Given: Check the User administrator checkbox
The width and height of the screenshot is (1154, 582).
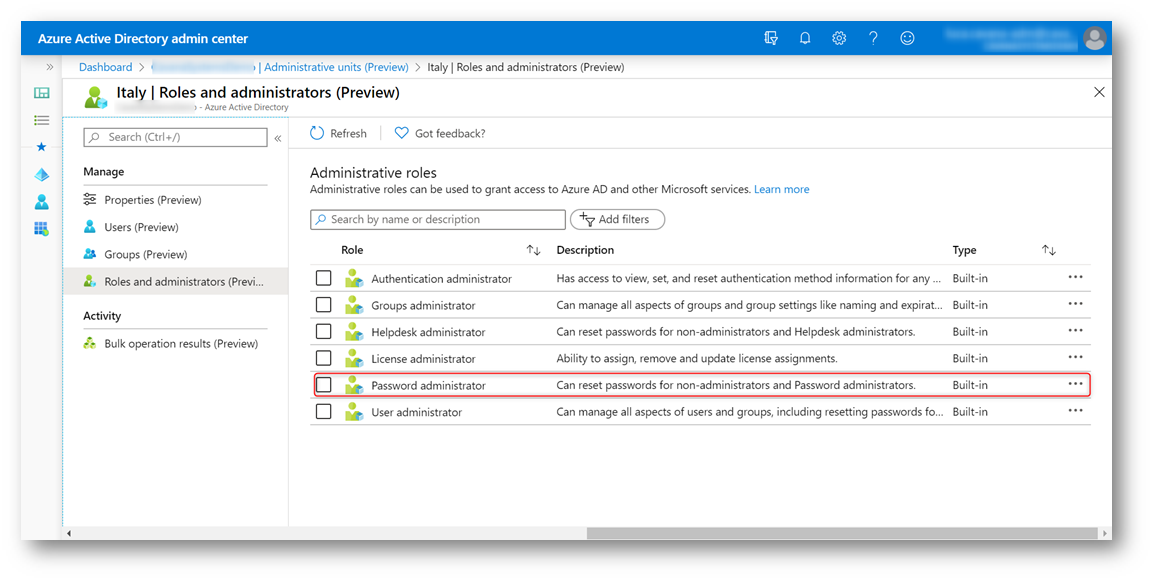Looking at the screenshot, I should tap(324, 411).
